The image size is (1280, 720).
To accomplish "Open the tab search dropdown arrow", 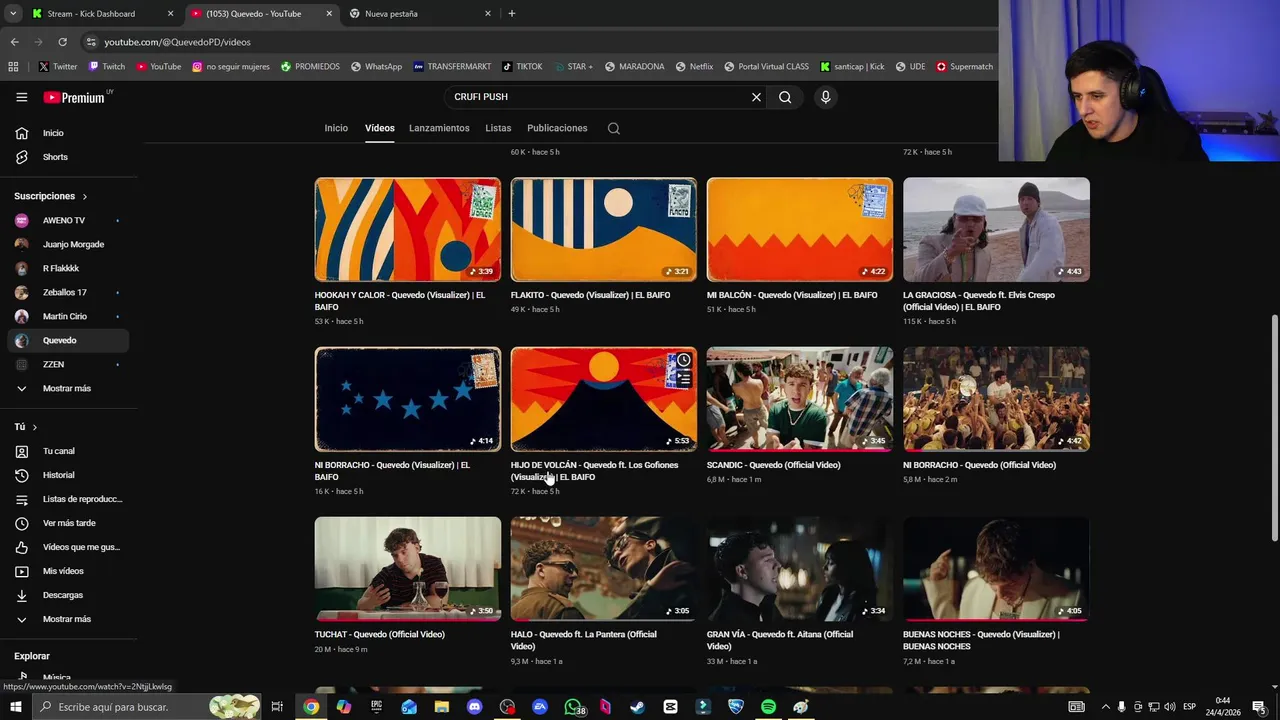I will pos(13,14).
